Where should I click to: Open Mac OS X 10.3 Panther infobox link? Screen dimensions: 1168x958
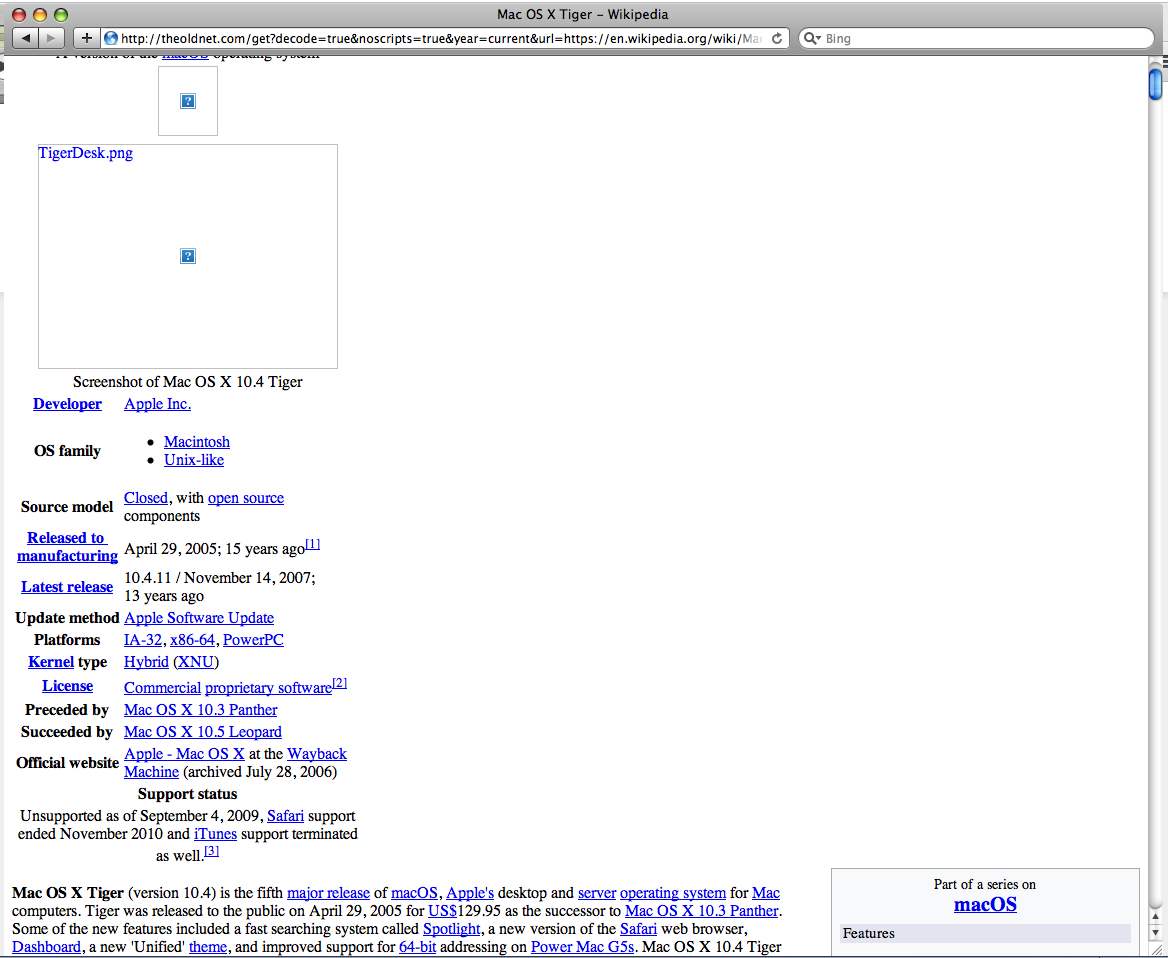pos(200,710)
